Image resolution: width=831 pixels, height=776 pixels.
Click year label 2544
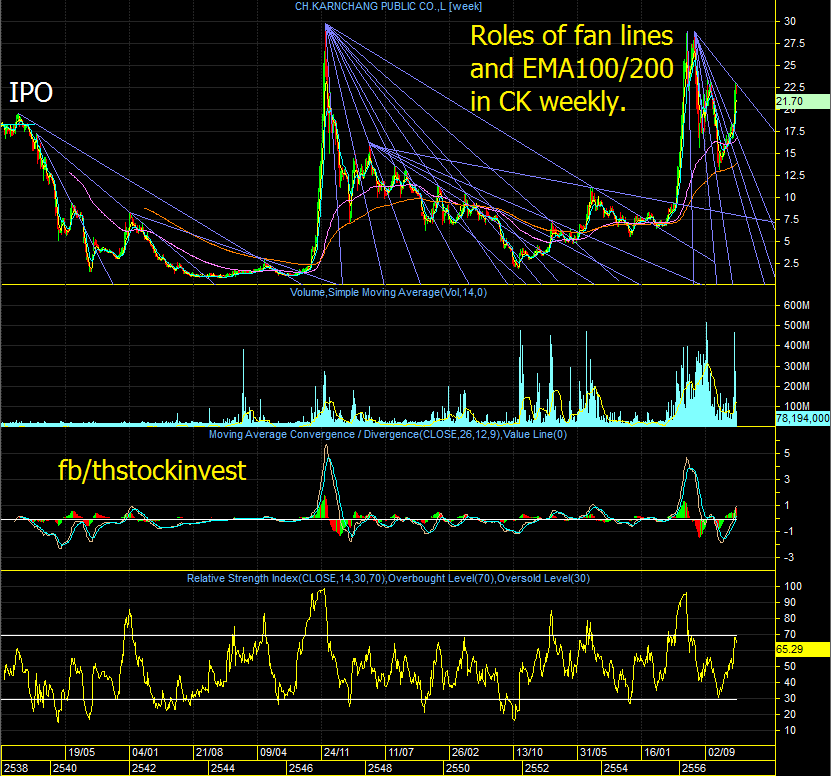tap(223, 769)
